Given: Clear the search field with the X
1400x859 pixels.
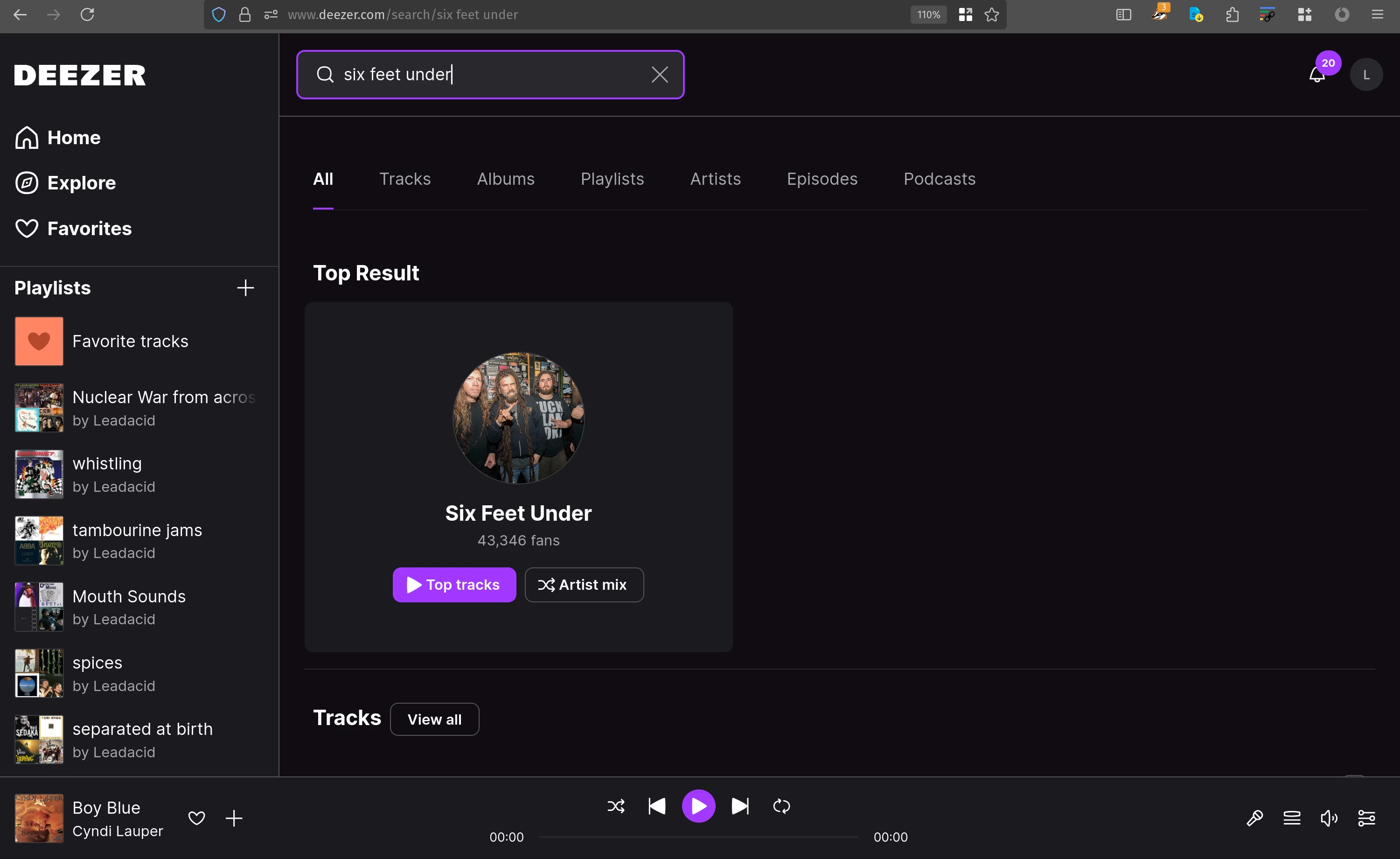Looking at the screenshot, I should [x=659, y=75].
